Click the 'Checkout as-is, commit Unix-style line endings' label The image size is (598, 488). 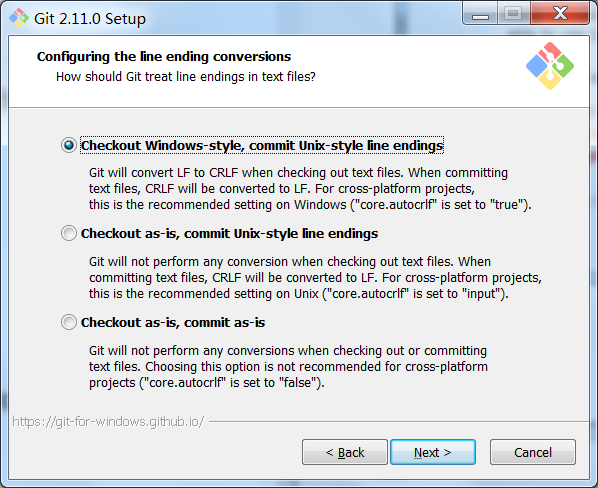tap(229, 233)
